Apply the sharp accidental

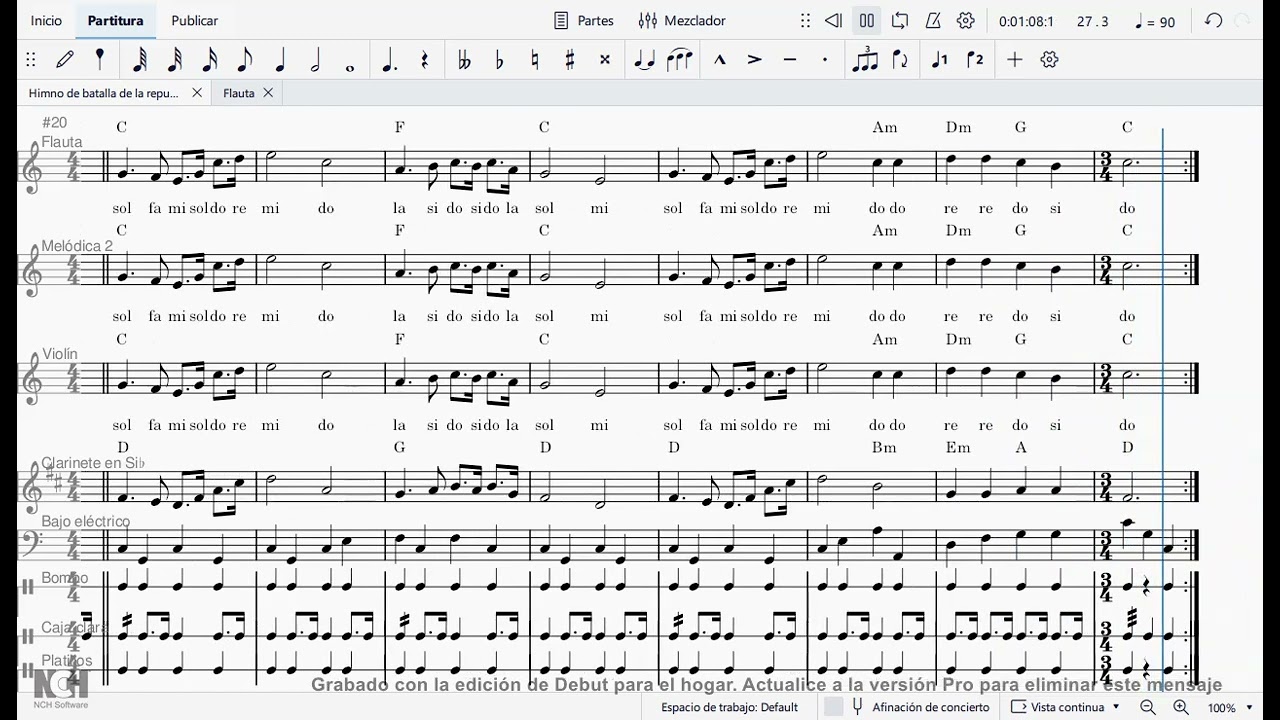tap(569, 60)
